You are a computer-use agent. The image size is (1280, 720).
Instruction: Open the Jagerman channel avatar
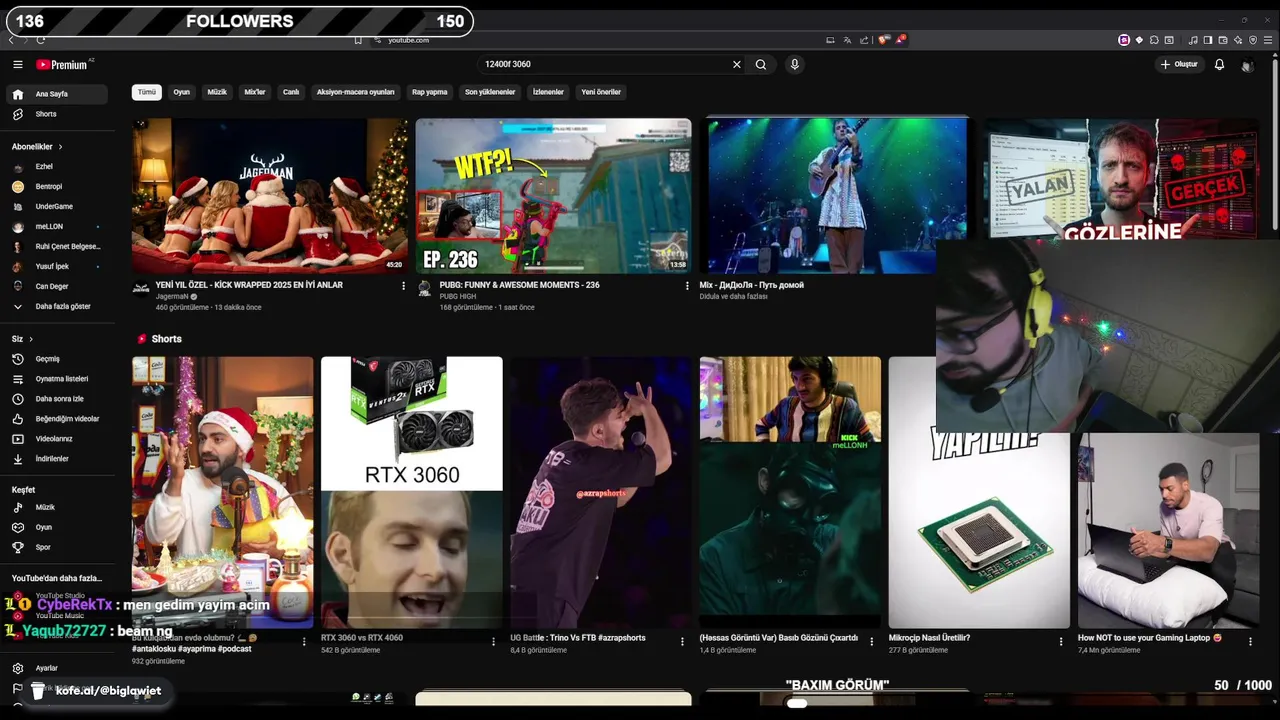141,289
